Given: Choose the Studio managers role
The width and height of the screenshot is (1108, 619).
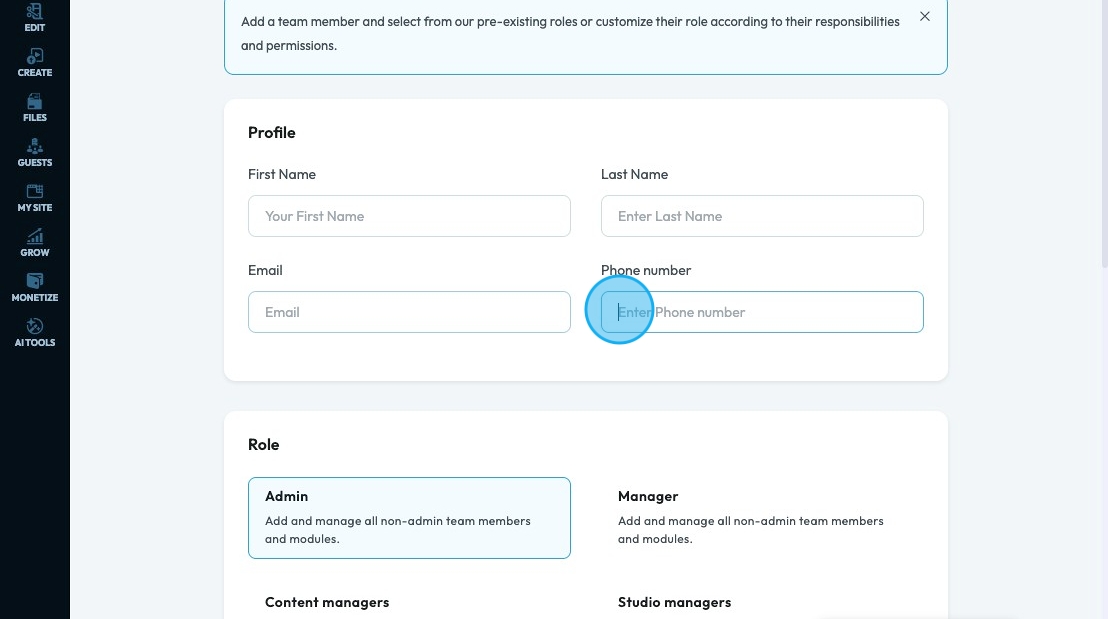Looking at the screenshot, I should coord(674,602).
